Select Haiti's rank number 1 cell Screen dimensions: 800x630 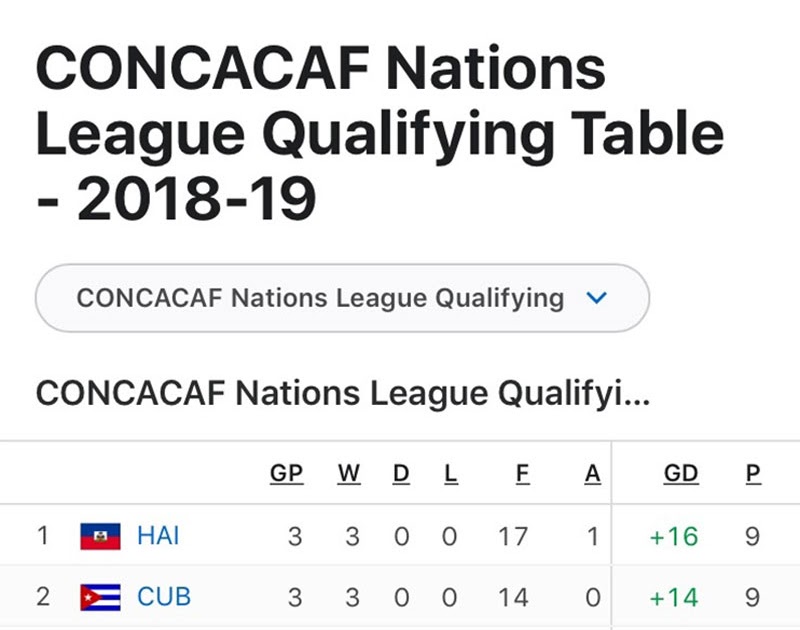click(x=43, y=536)
